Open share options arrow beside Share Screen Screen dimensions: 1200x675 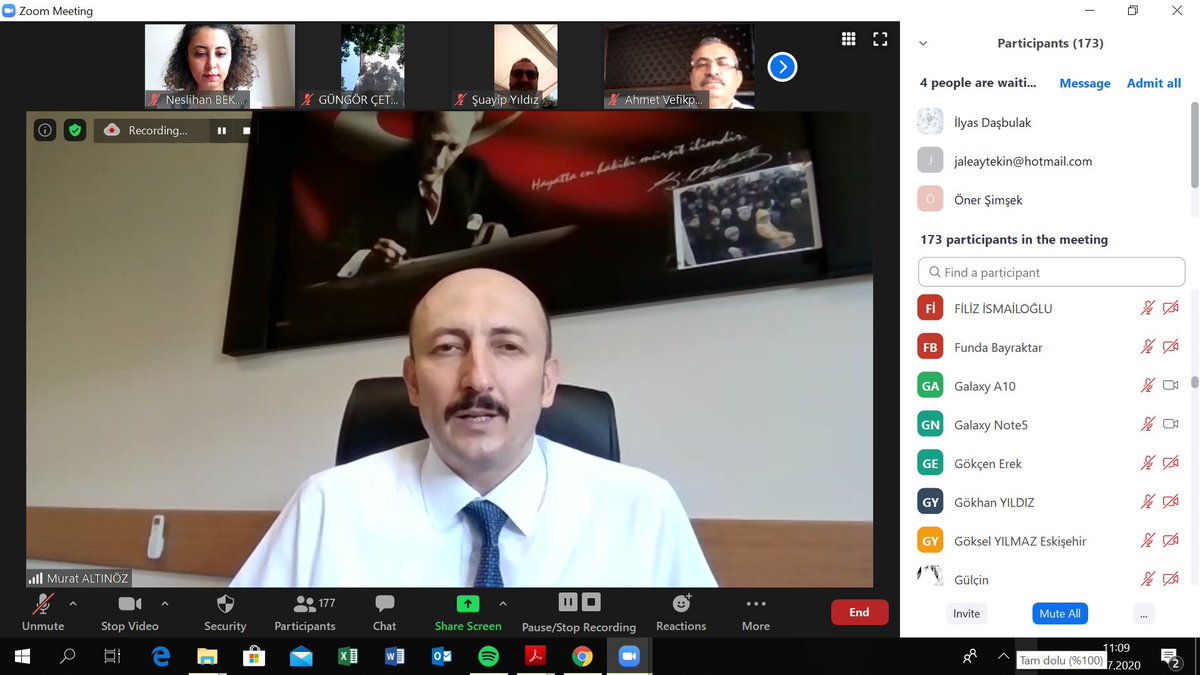[x=503, y=604]
